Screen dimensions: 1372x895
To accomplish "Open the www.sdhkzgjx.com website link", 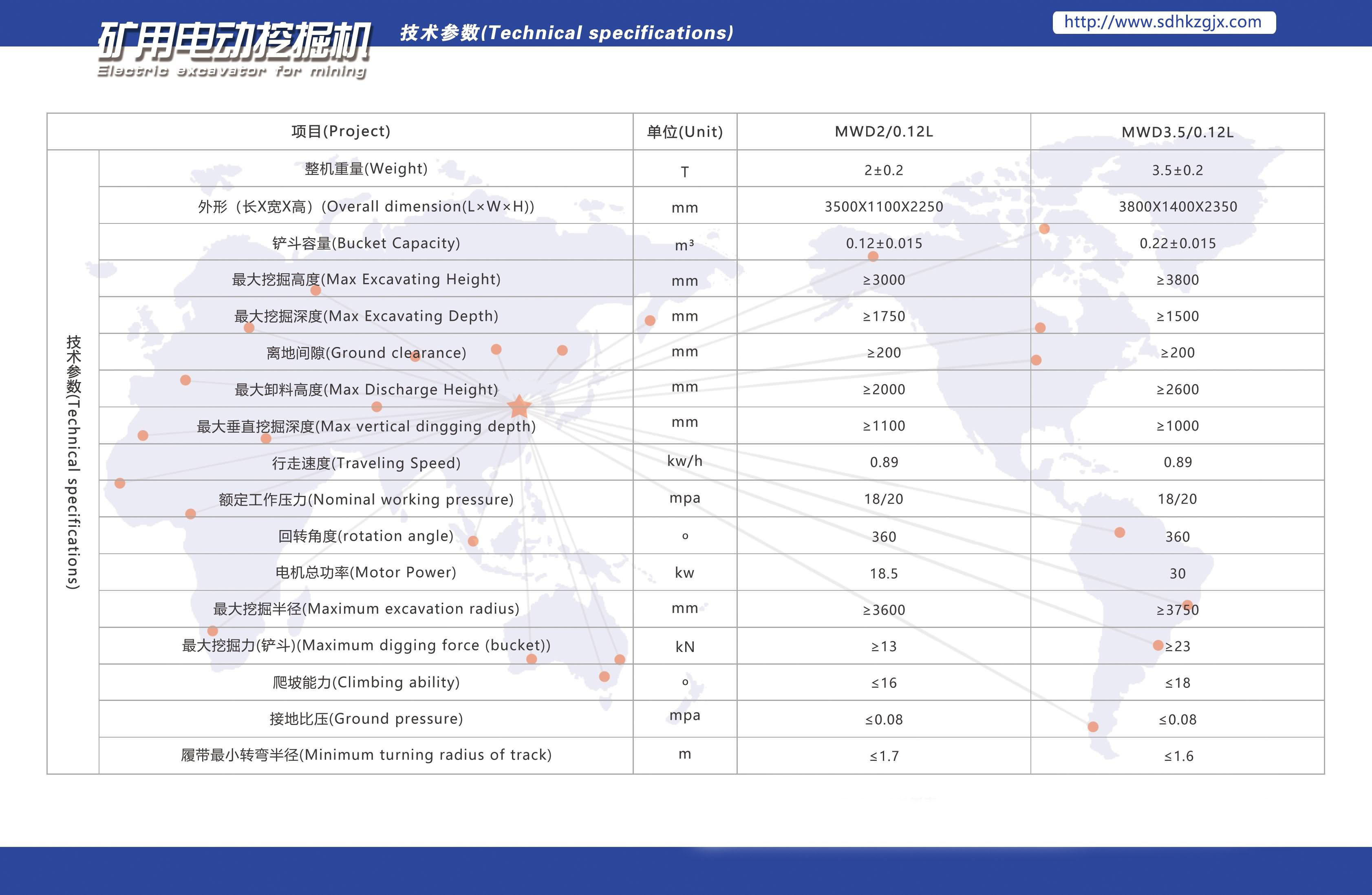I will [x=1163, y=22].
